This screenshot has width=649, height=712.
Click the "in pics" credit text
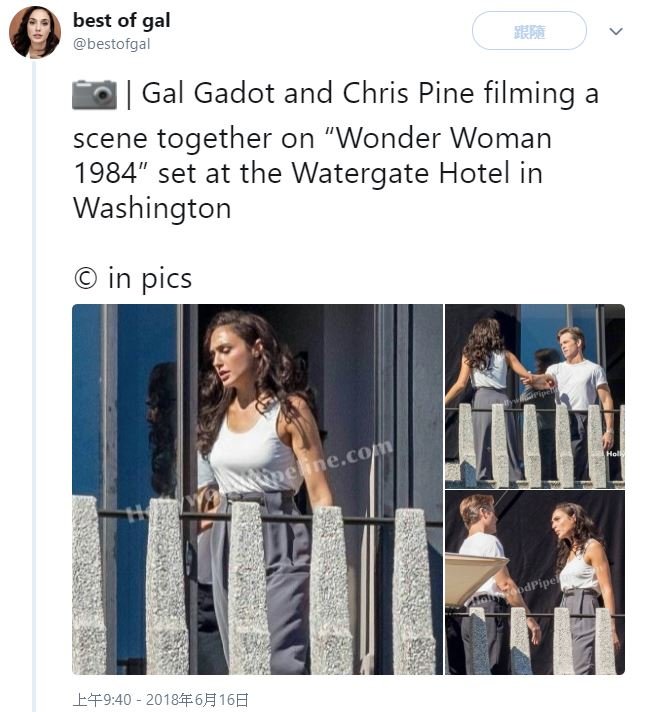coord(150,278)
